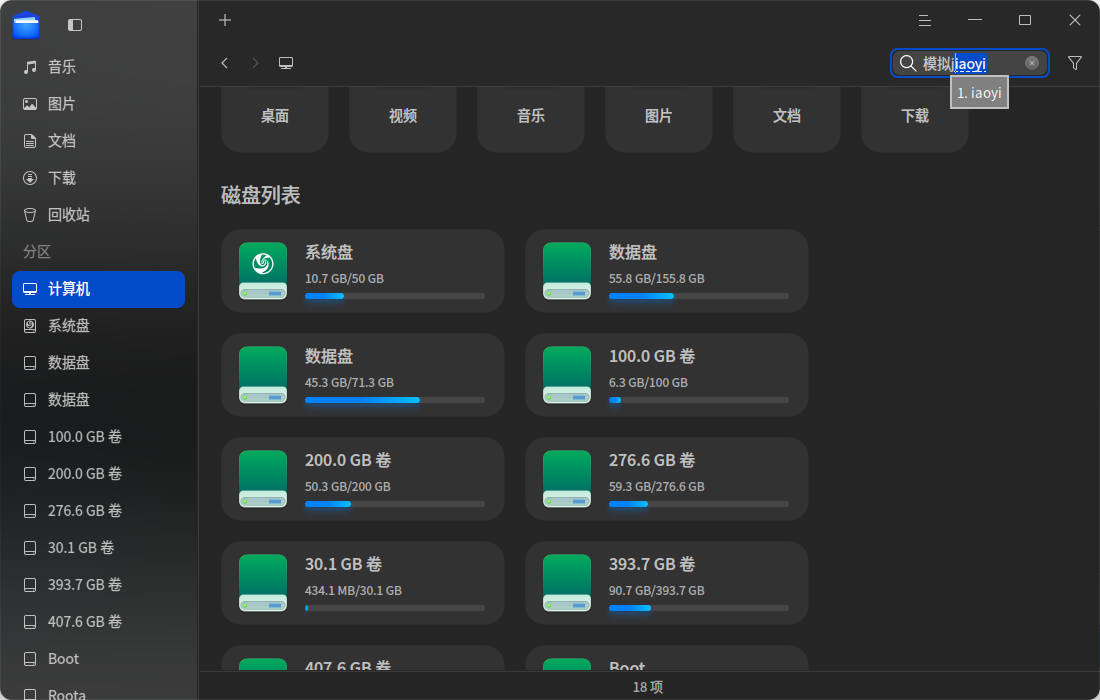Select the 45.3 GB/71.3 GB 数据盘 card
Screen dimensions: 1100x700
pyautogui.click(x=363, y=375)
